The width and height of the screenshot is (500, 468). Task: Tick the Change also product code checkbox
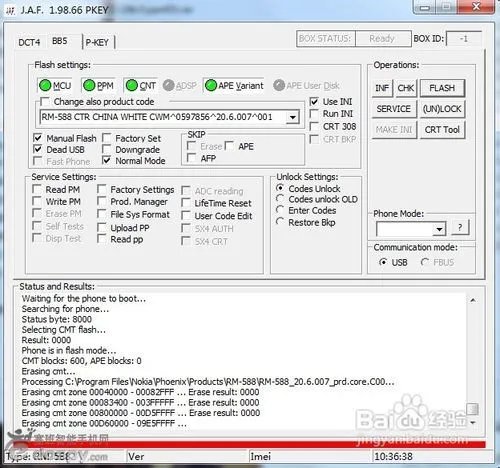coord(45,101)
